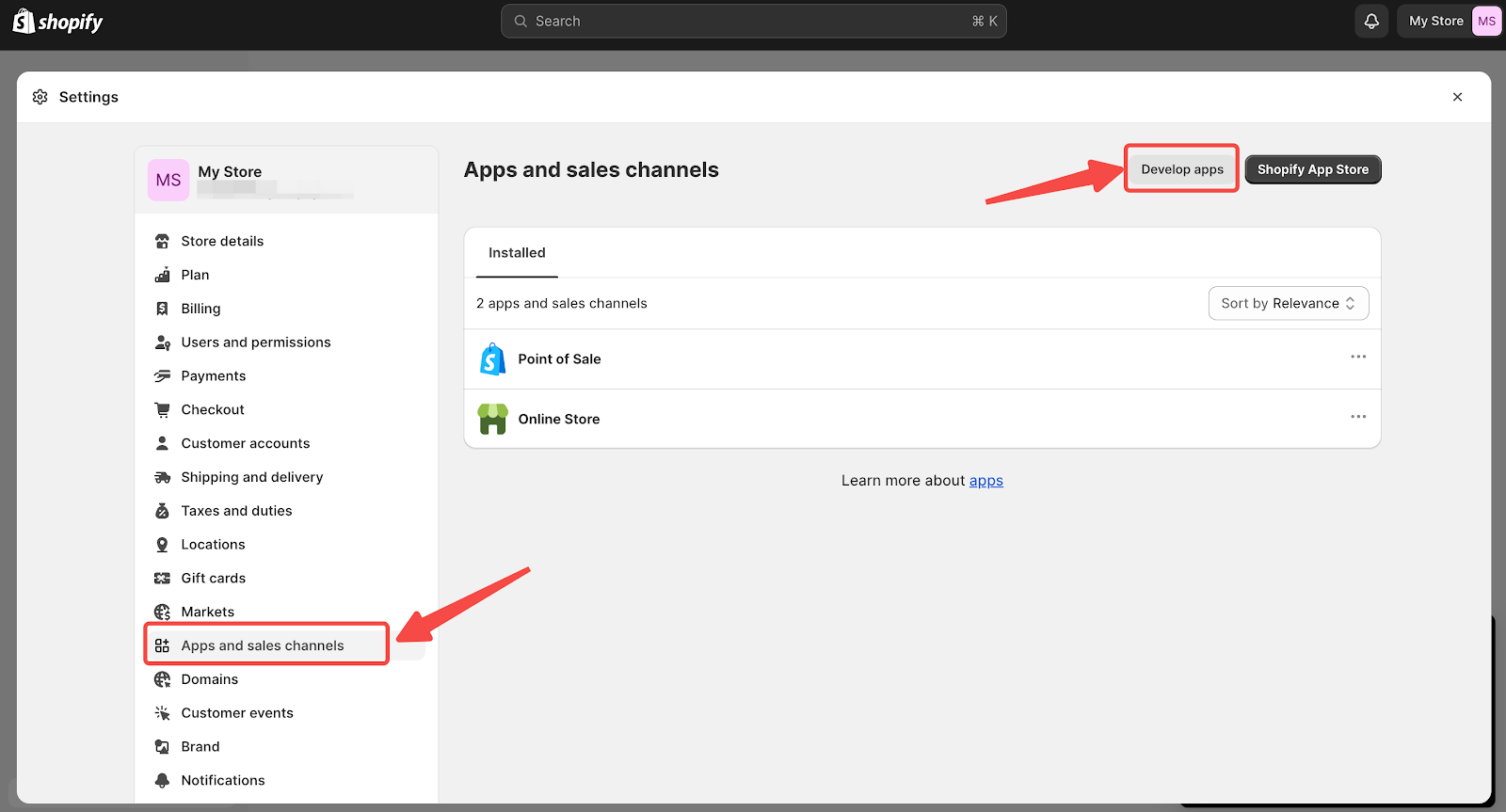This screenshot has height=812, width=1506.
Task: Open Point of Sale more options menu
Action: point(1358,357)
